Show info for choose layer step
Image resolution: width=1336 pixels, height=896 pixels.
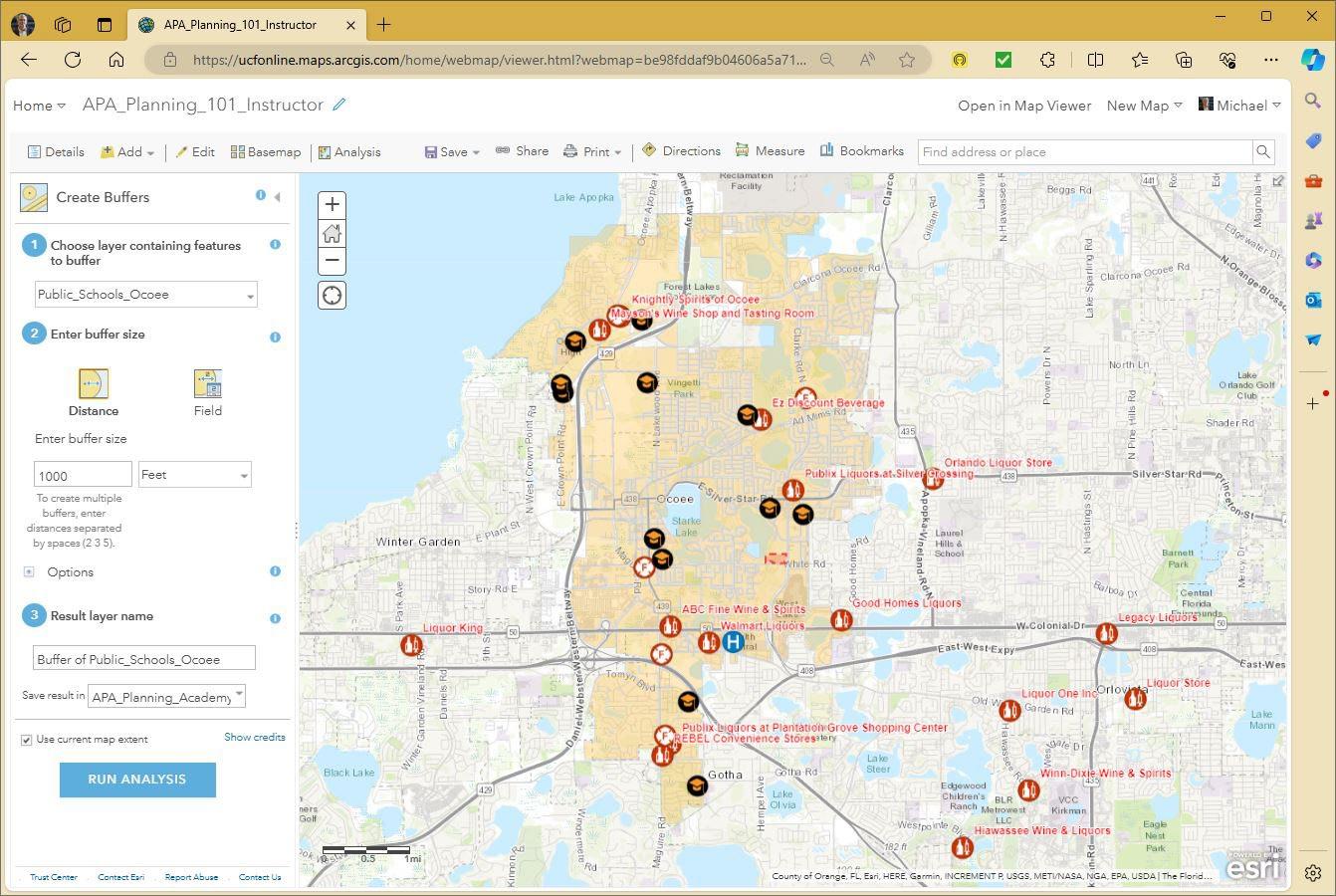[275, 245]
